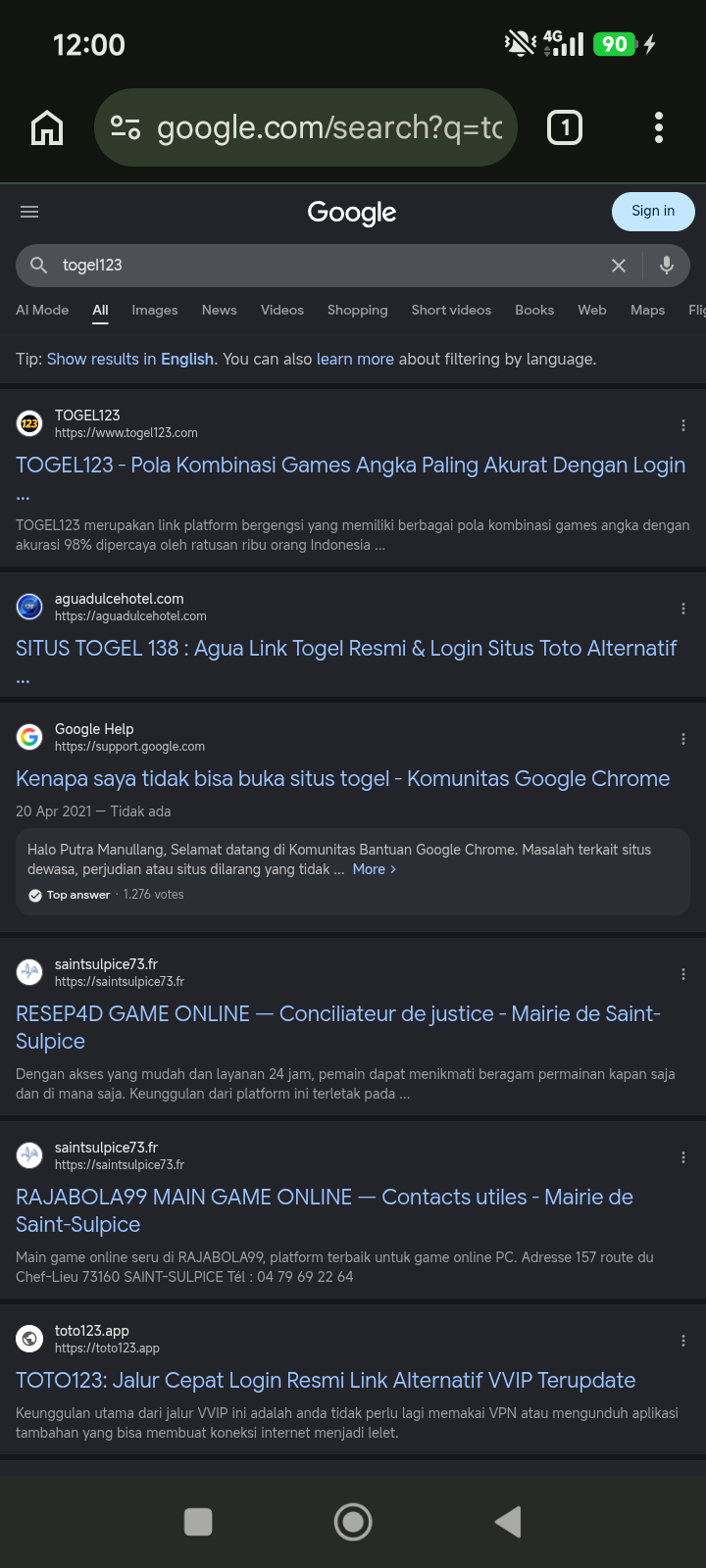The width and height of the screenshot is (706, 1568).
Task: Tap Android back navigation button
Action: (x=508, y=1521)
